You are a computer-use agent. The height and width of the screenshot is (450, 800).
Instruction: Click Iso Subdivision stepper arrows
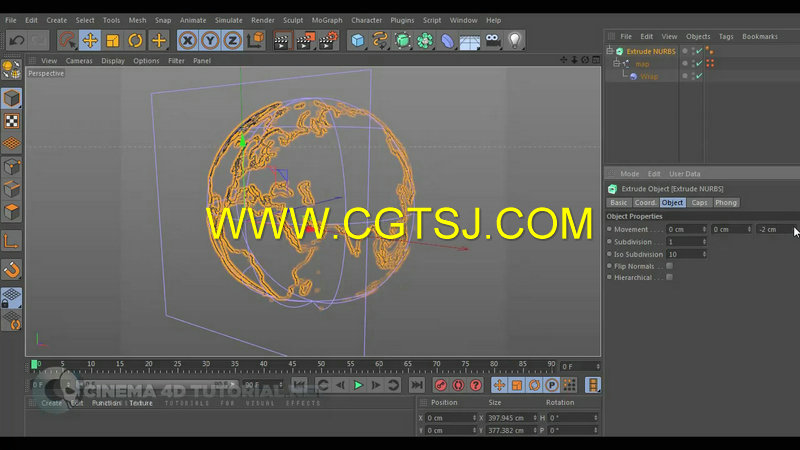pyautogui.click(x=704, y=254)
